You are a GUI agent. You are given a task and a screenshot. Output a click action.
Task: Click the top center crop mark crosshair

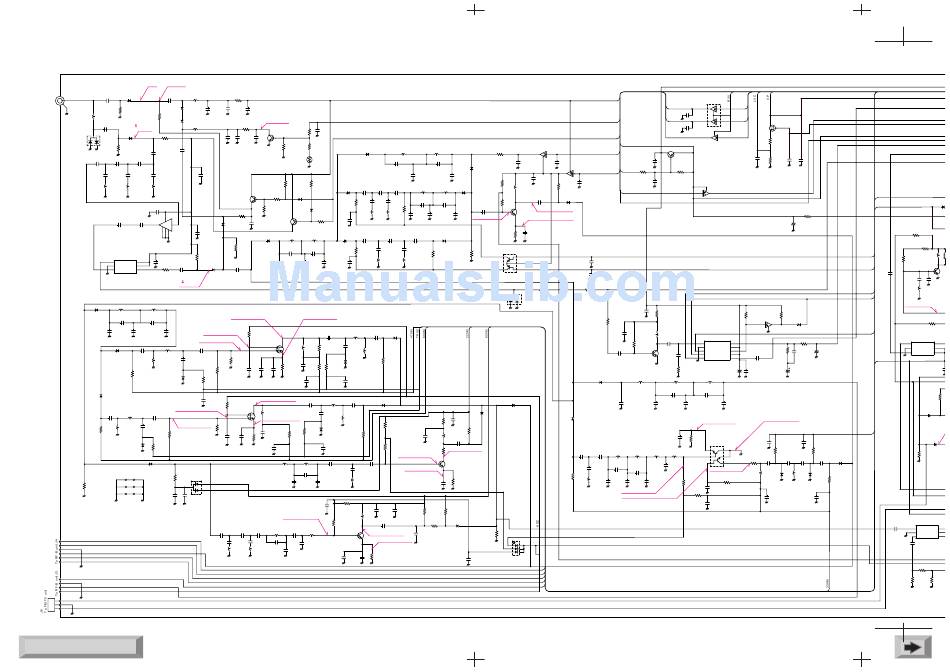coord(475,9)
